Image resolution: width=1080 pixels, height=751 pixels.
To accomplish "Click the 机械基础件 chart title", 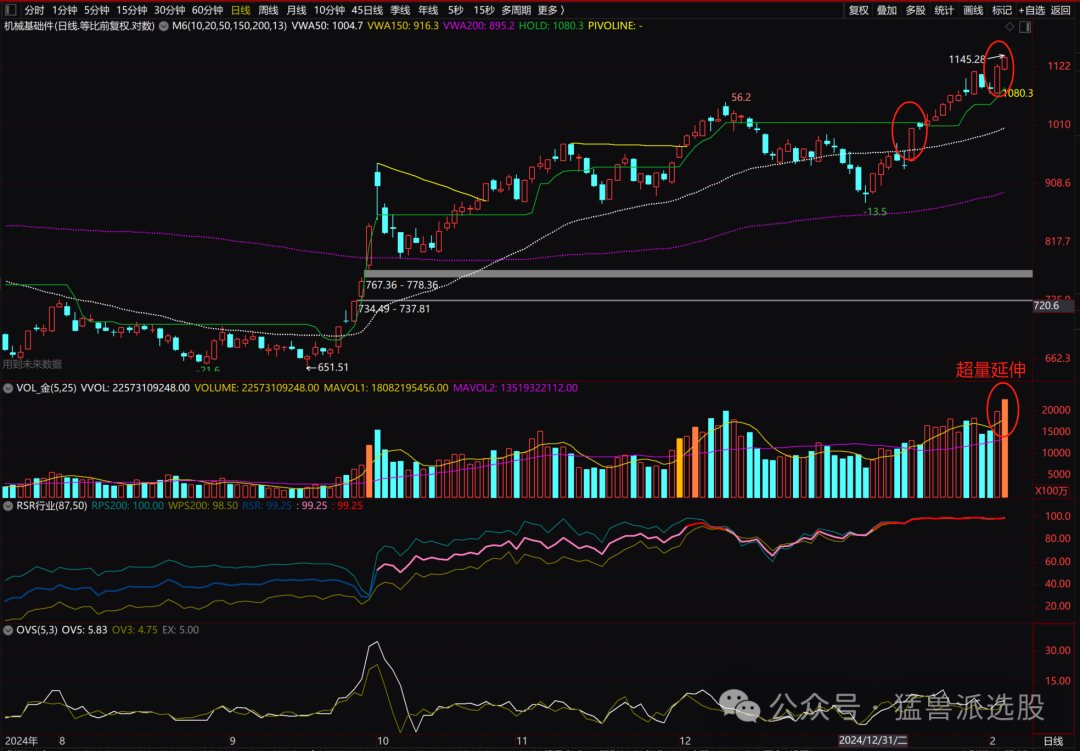I will 79,26.
